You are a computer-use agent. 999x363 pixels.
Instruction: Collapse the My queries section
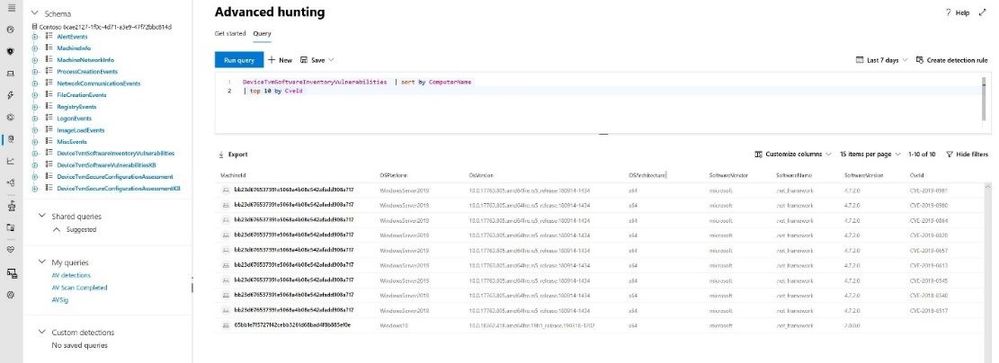click(42, 262)
